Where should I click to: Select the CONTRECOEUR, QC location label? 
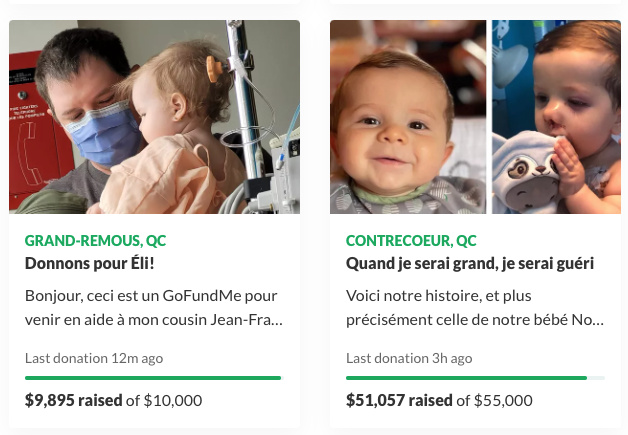[x=411, y=241]
